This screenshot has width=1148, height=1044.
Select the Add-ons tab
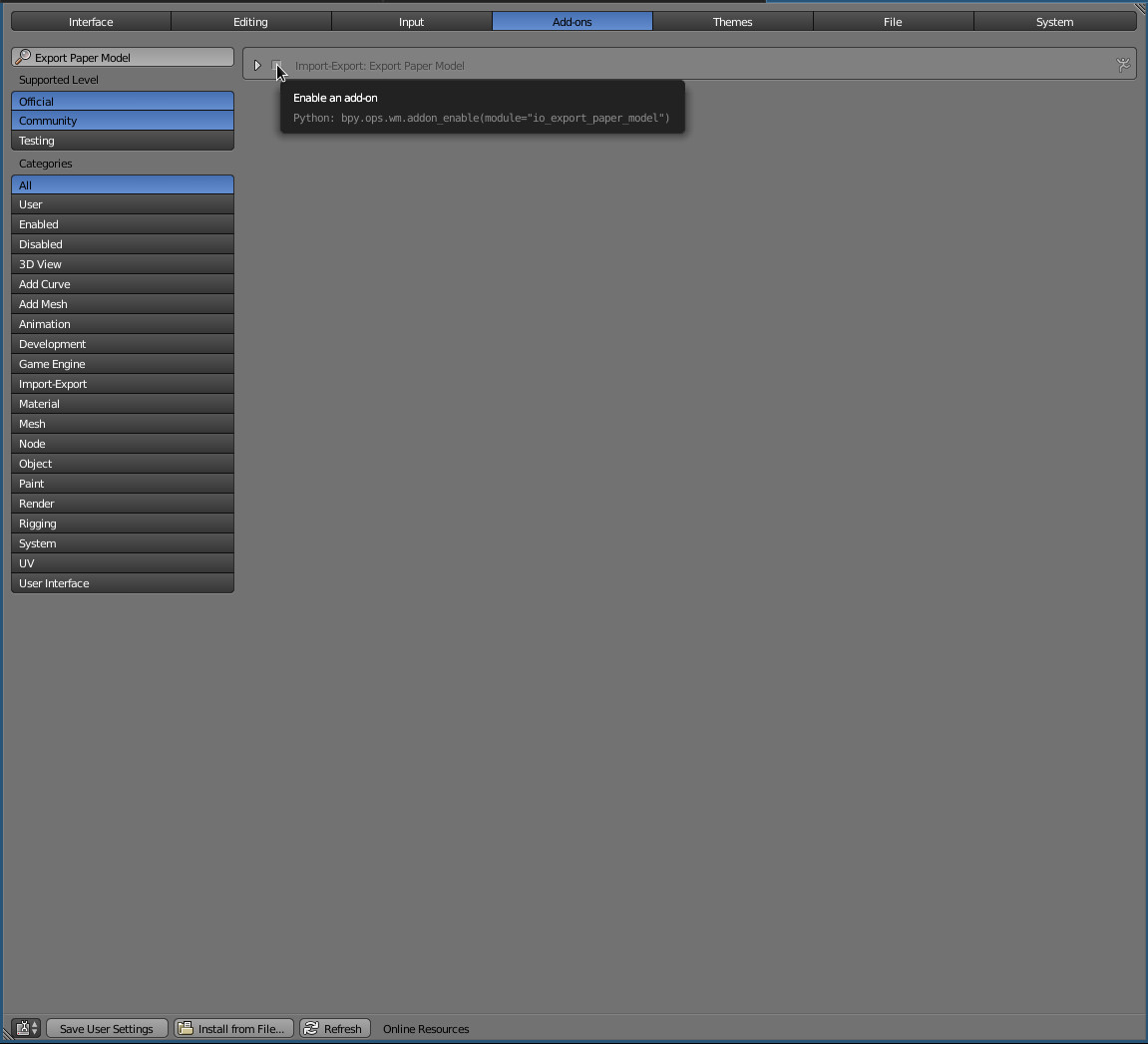[572, 22]
